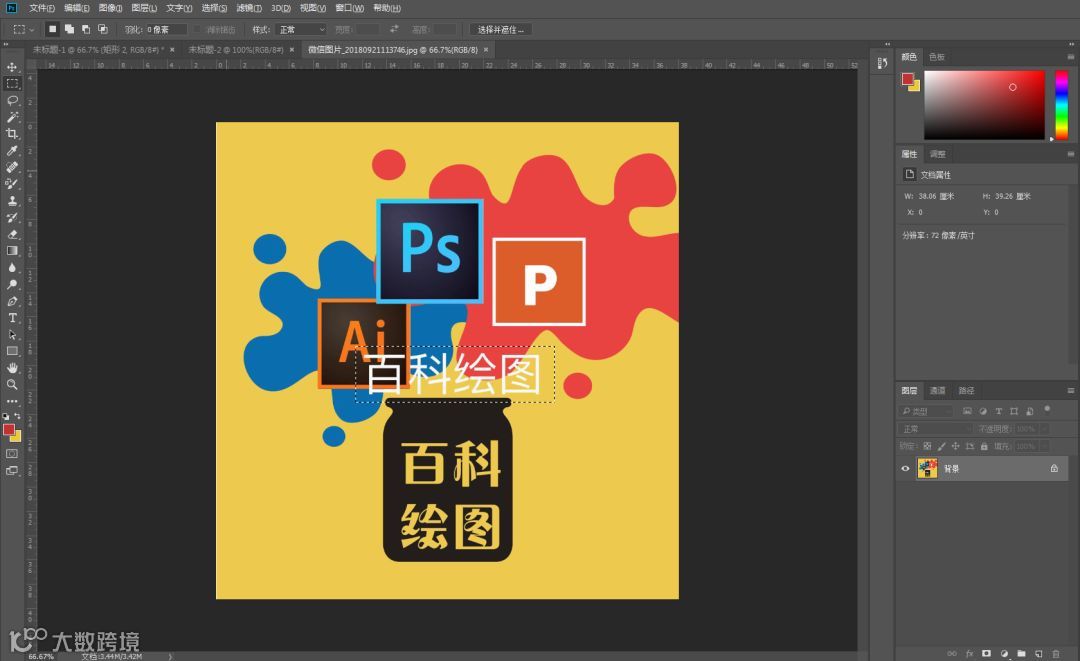
Task: Open the History panel icon in dock
Action: click(x=882, y=63)
